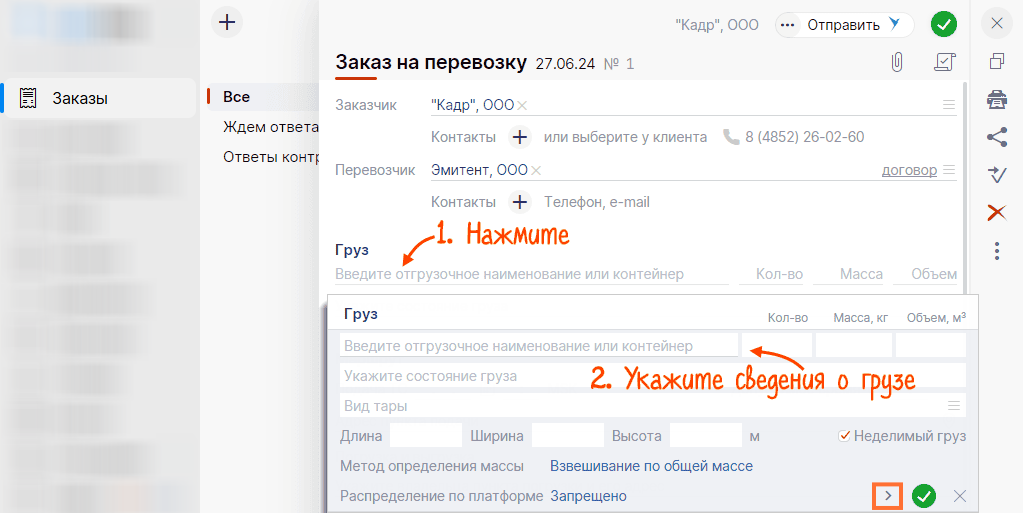Toggle the Неделимый груз checkbox

844,435
